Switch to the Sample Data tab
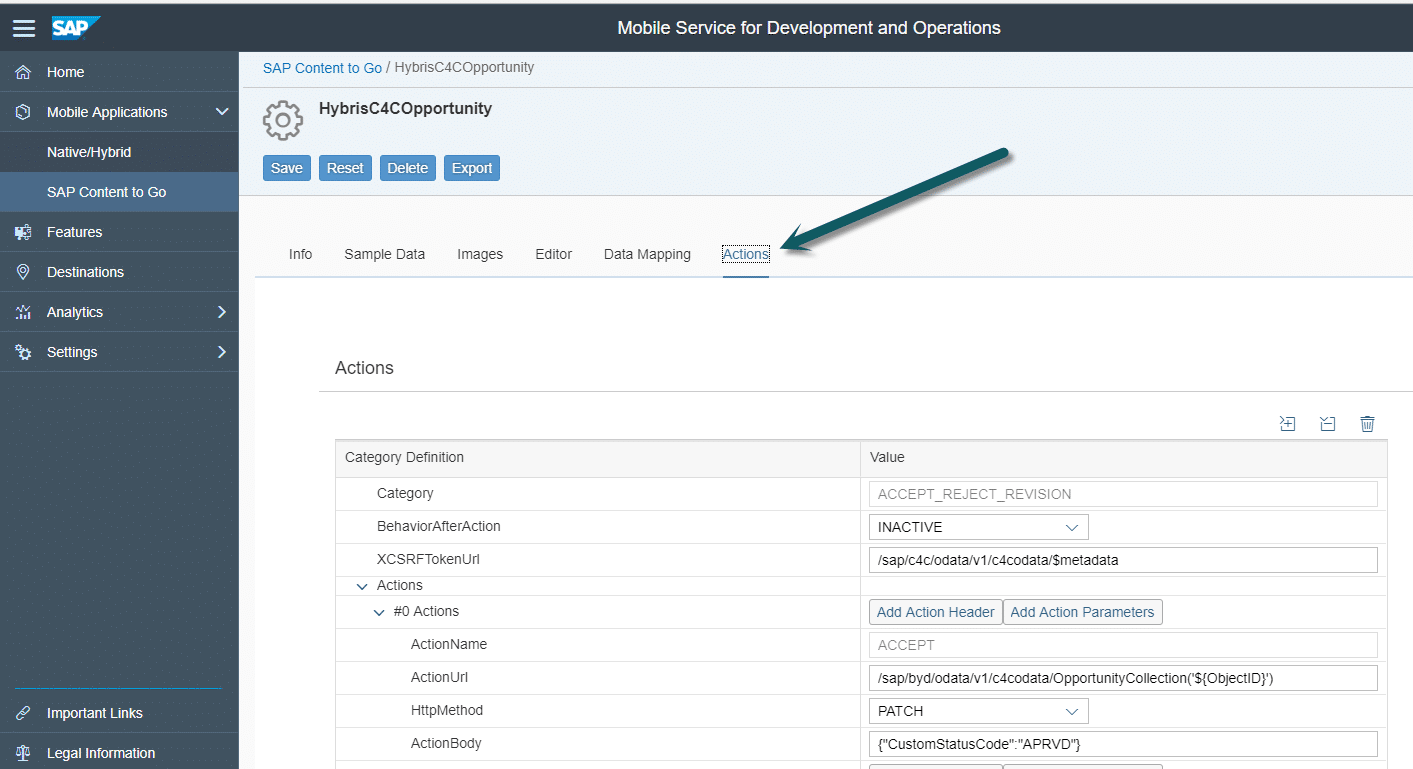Viewport: 1413px width, 769px height. tap(384, 254)
